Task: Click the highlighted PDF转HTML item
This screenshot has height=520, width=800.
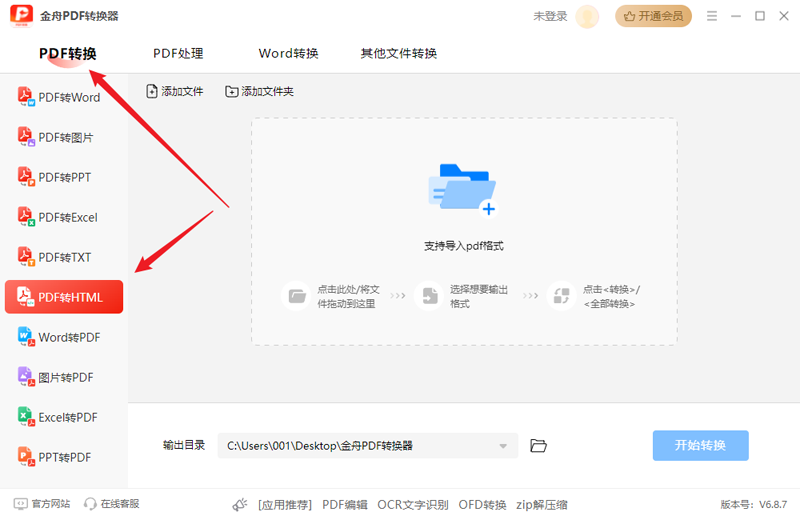Action: pos(64,297)
